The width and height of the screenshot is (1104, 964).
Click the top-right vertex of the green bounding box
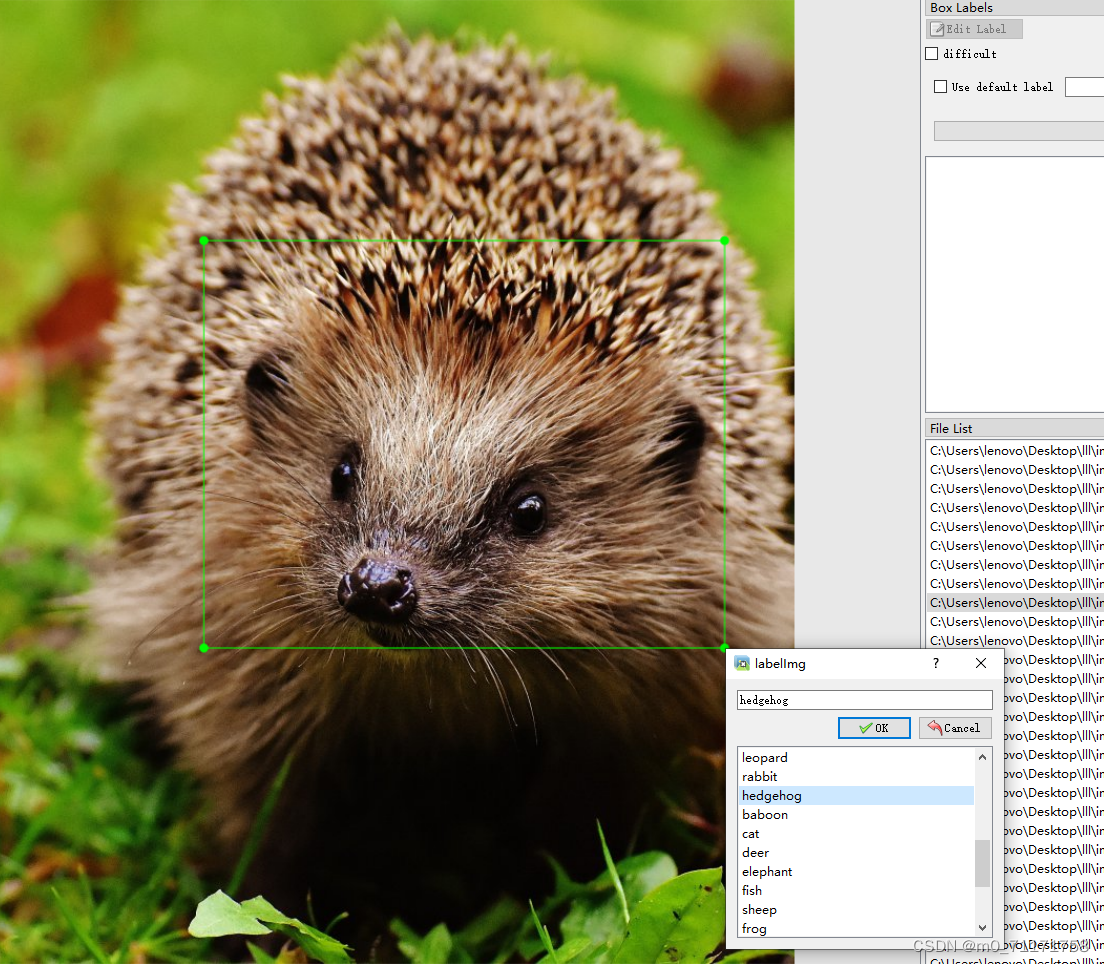(724, 241)
